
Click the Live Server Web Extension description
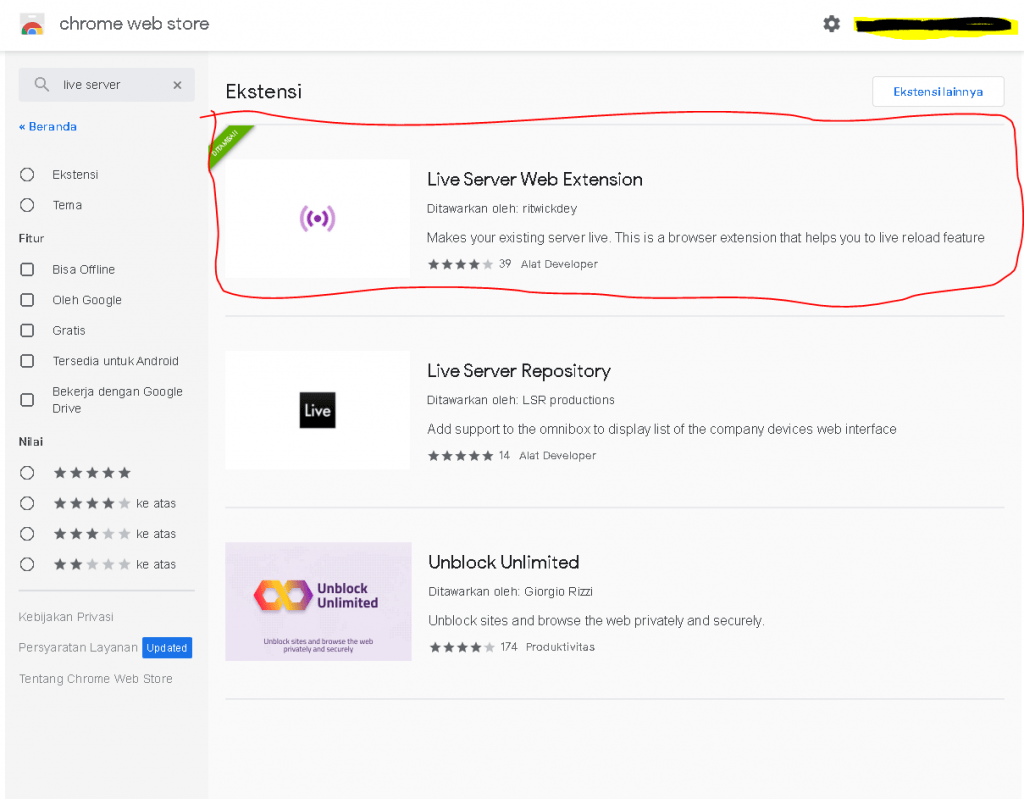click(705, 238)
